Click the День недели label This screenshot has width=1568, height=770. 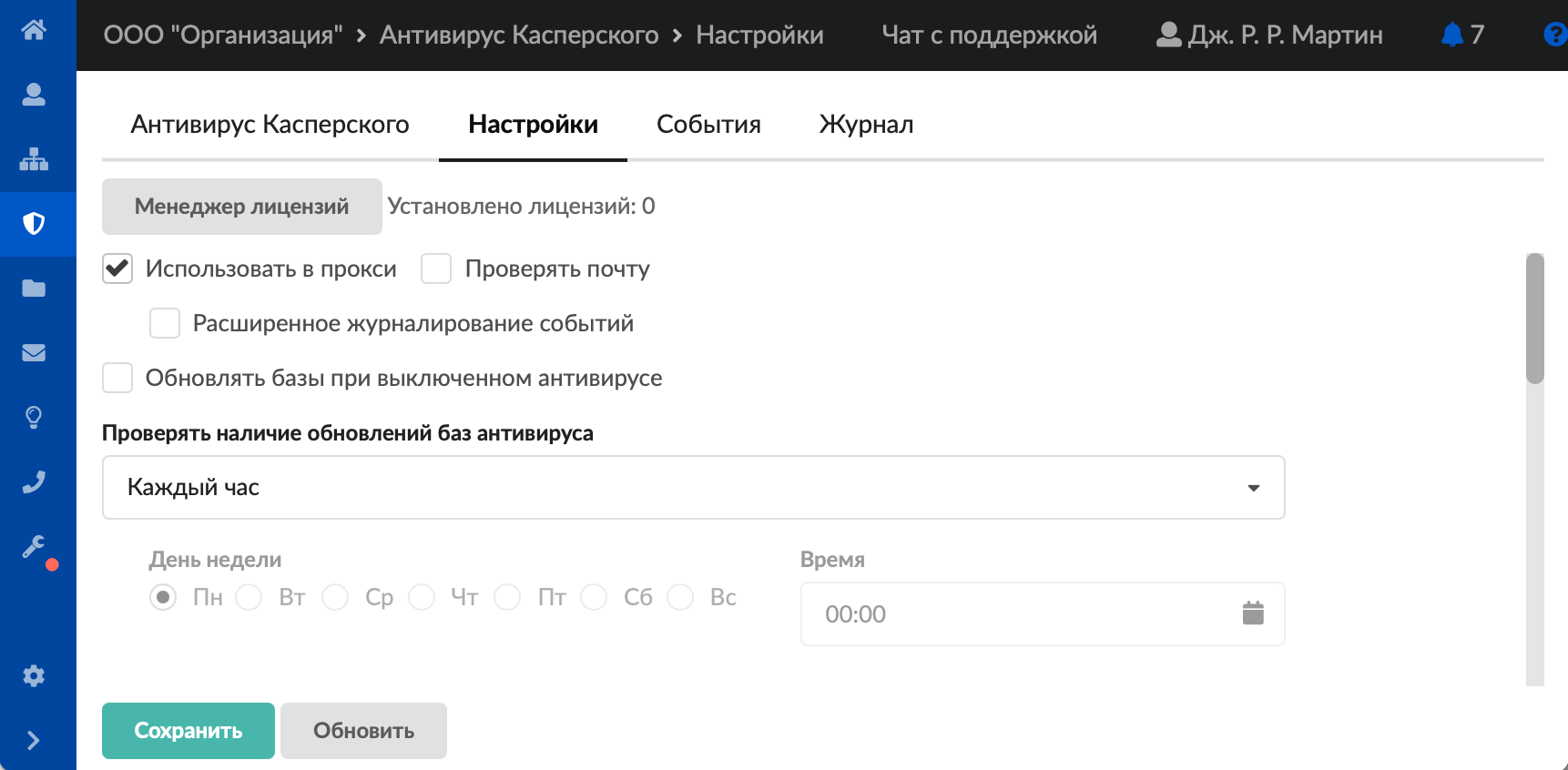pyautogui.click(x=216, y=560)
